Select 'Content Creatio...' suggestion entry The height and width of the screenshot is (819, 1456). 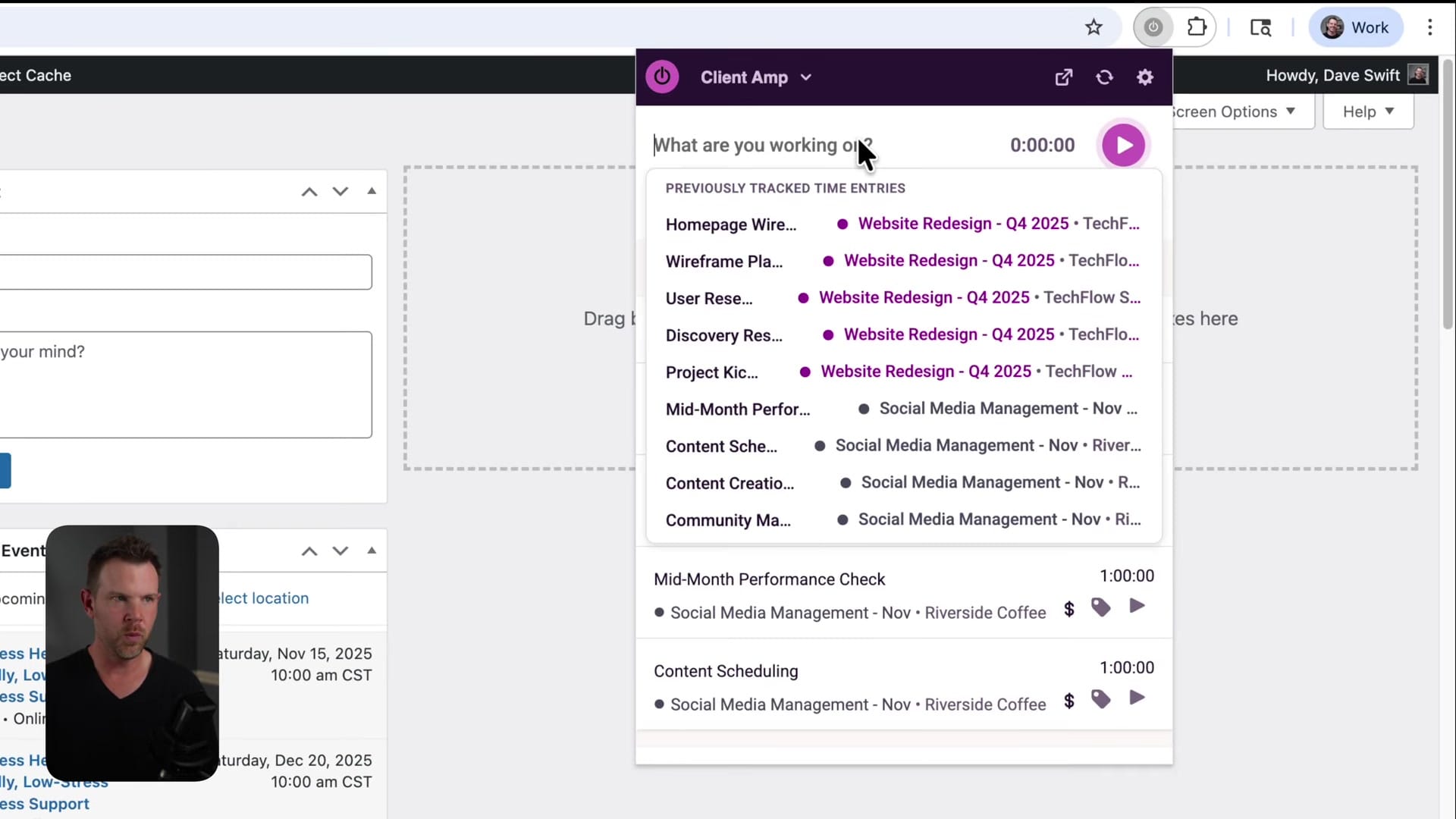pos(903,483)
